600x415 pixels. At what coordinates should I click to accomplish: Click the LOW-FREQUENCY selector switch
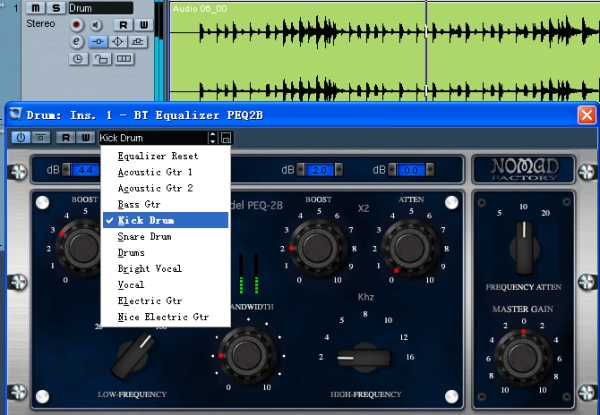133,356
